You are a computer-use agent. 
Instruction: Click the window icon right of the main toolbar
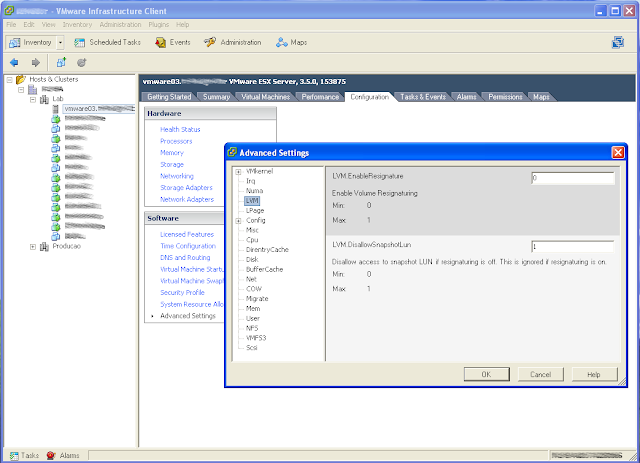point(618,42)
